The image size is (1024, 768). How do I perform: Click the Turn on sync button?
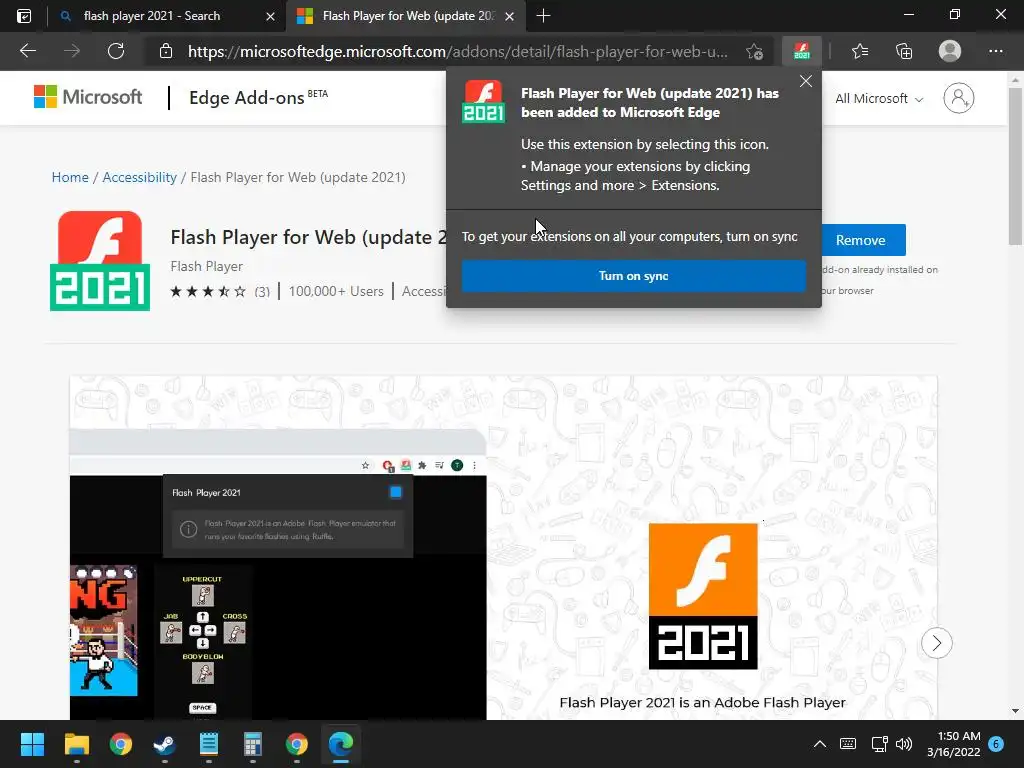pyautogui.click(x=633, y=276)
